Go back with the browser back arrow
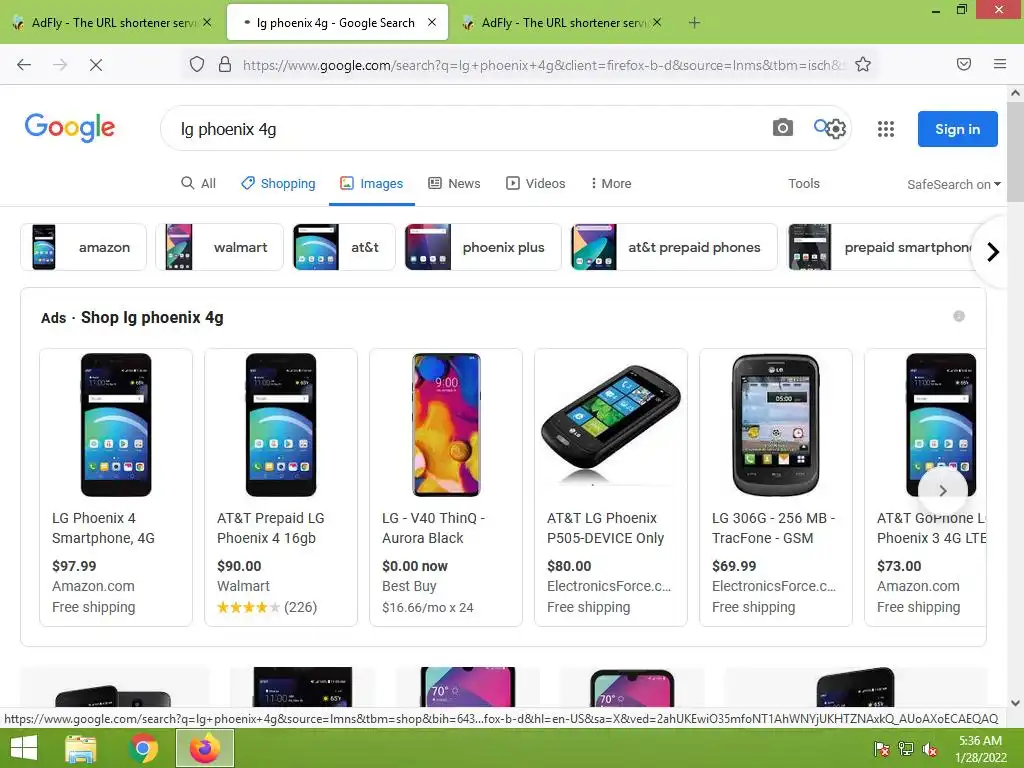This screenshot has width=1024, height=768. click(24, 65)
